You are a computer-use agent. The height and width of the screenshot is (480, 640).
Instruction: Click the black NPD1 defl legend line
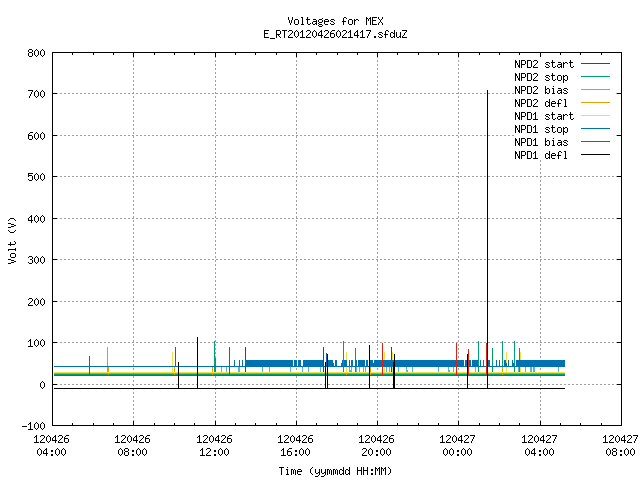click(x=595, y=155)
